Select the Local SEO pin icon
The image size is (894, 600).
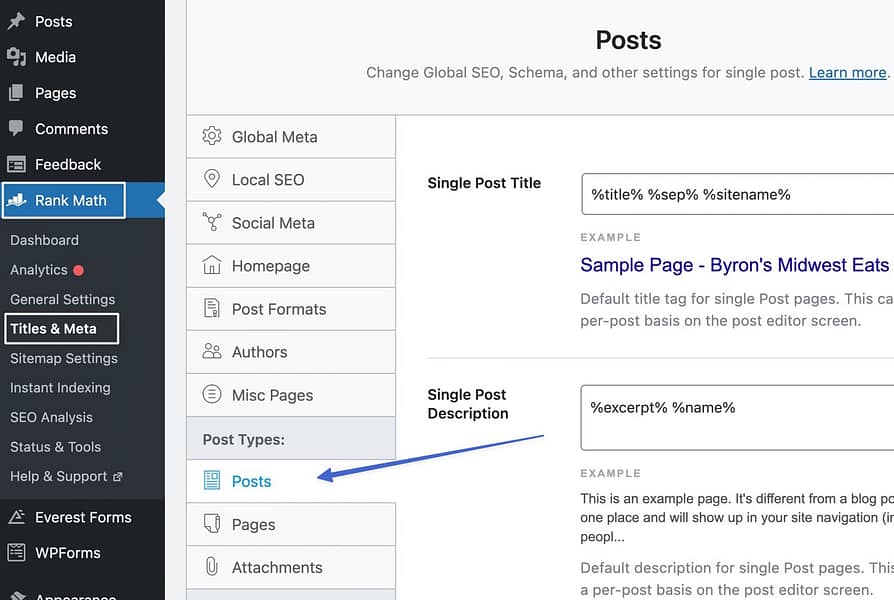[211, 179]
